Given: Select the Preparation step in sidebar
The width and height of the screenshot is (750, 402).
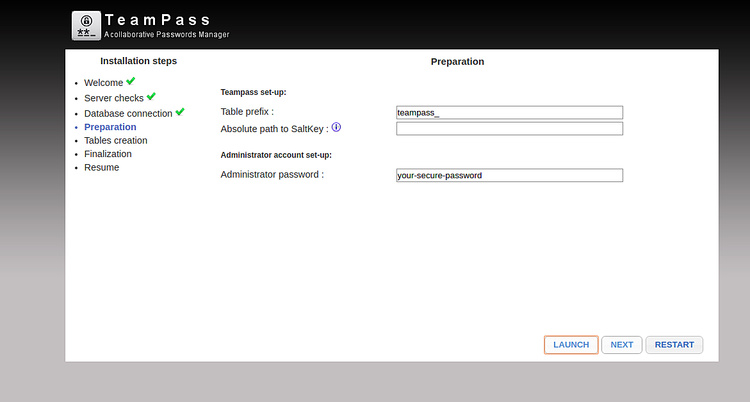Looking at the screenshot, I should (x=110, y=127).
